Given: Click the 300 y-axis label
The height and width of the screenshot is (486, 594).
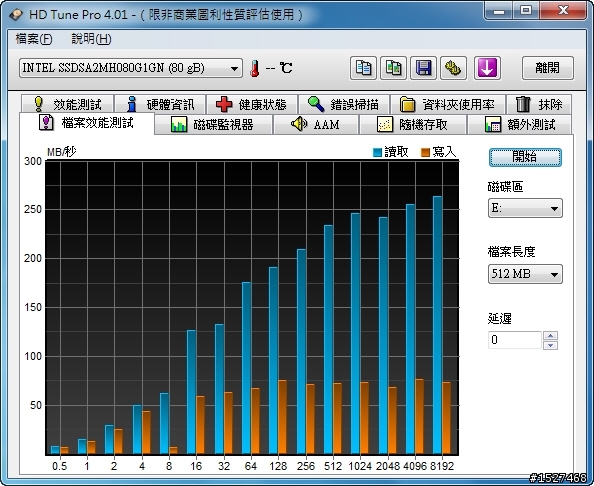Looking at the screenshot, I should [x=33, y=161].
